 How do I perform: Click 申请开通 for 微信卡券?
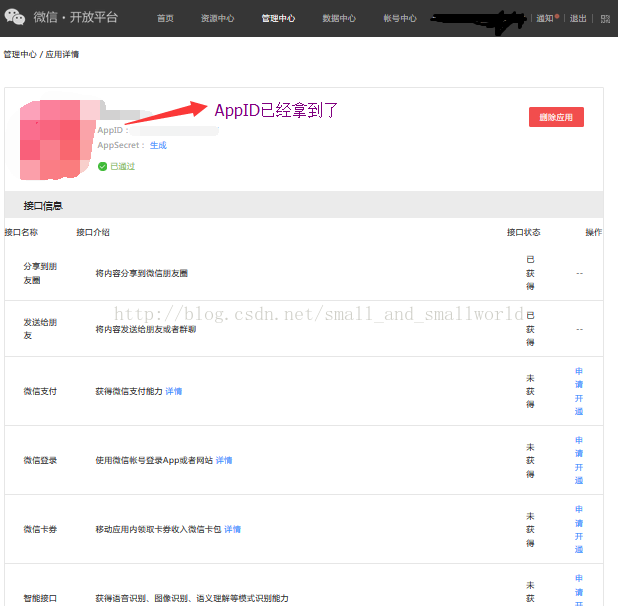click(x=579, y=529)
